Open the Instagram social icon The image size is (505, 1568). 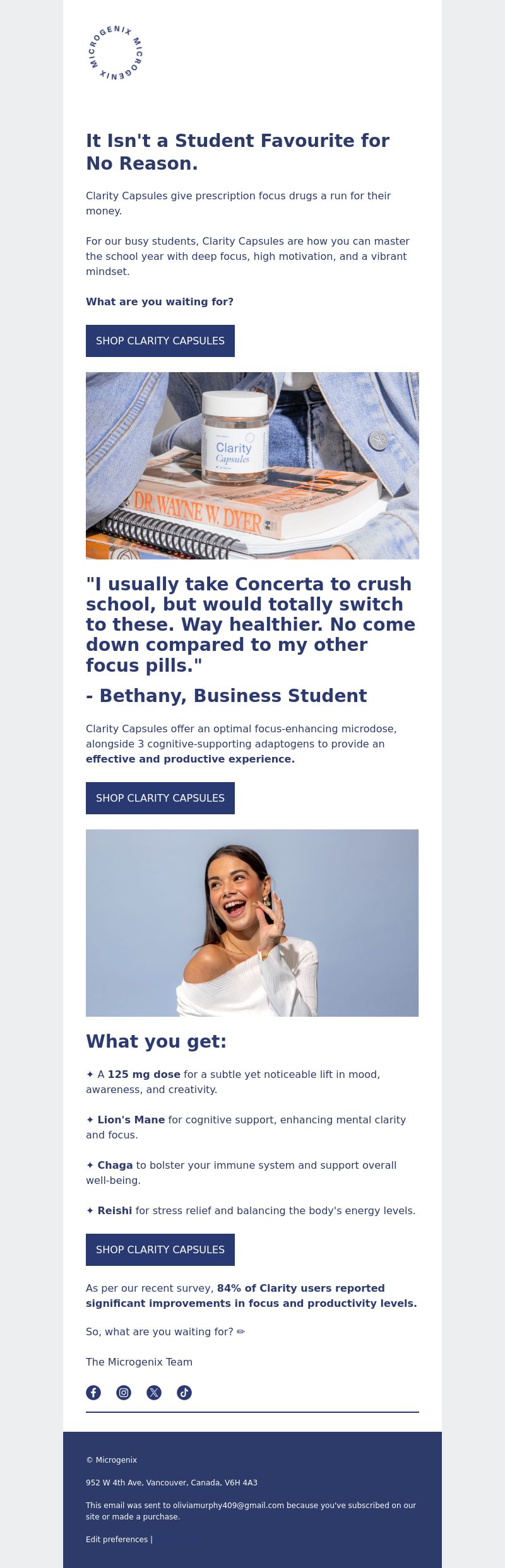coord(124,1393)
